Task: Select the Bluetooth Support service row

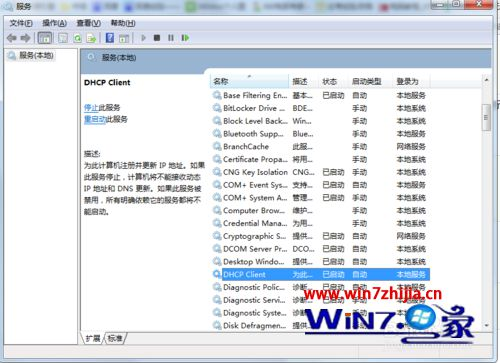Action: [321, 134]
